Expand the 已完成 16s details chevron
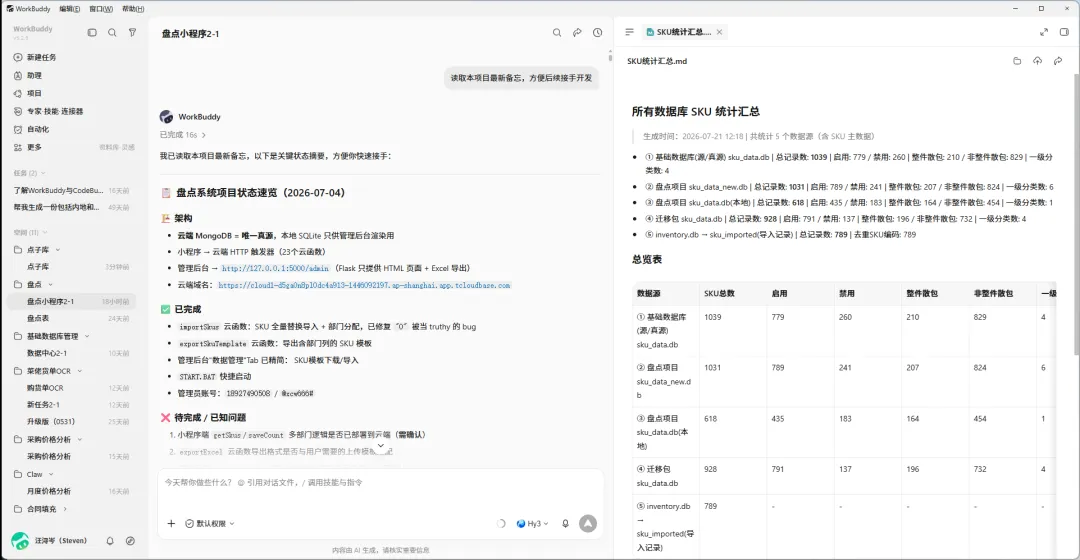 (204, 135)
